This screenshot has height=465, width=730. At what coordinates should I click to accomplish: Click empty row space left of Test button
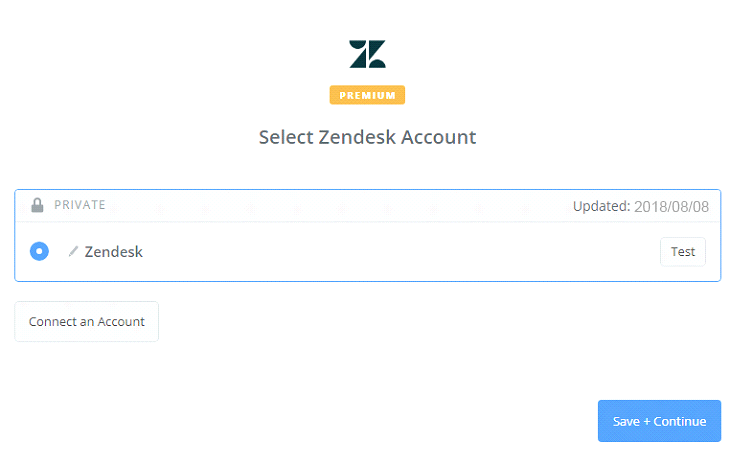pyautogui.click(x=400, y=252)
